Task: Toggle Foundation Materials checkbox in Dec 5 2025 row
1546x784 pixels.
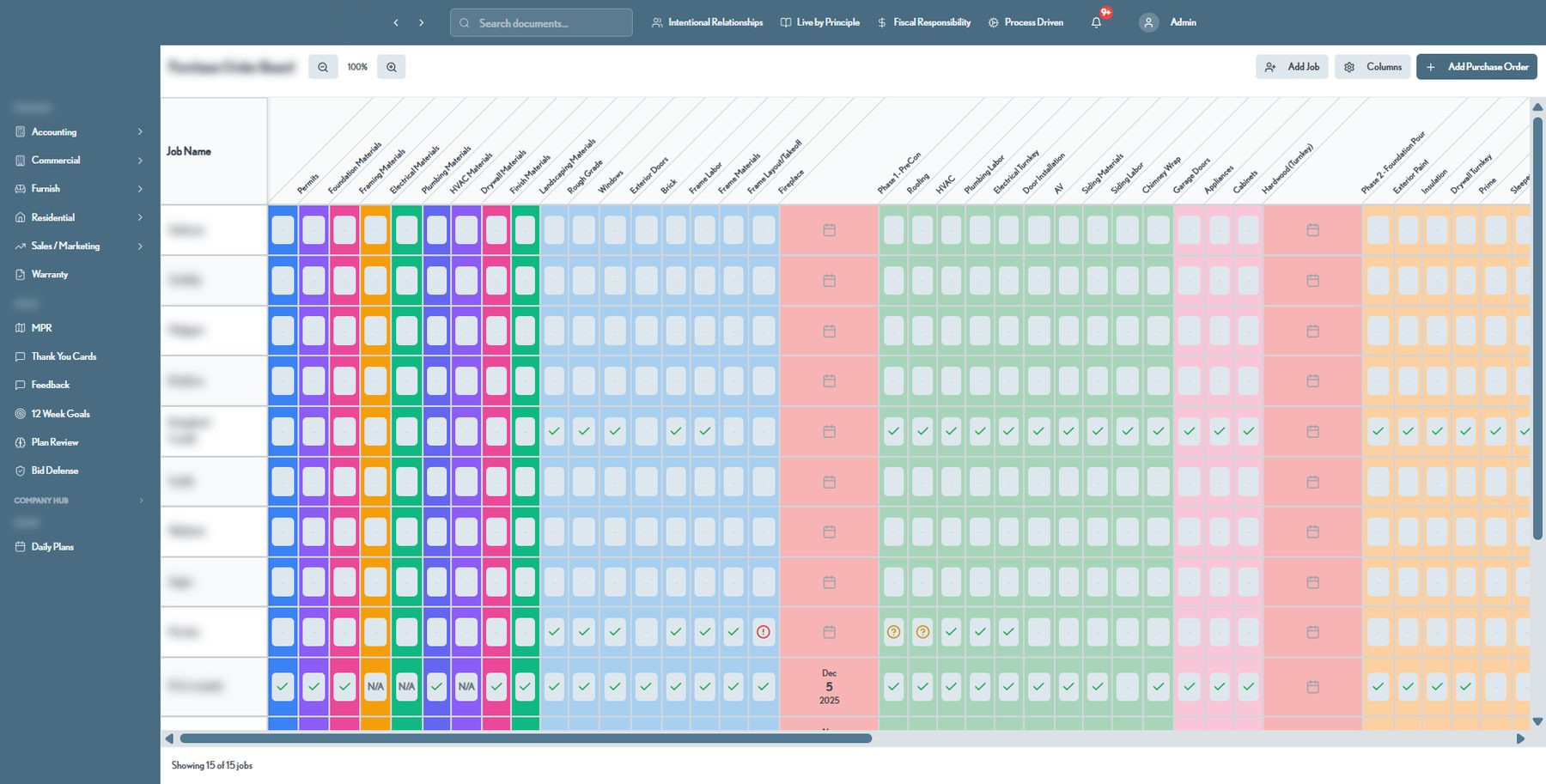Action: [313, 687]
